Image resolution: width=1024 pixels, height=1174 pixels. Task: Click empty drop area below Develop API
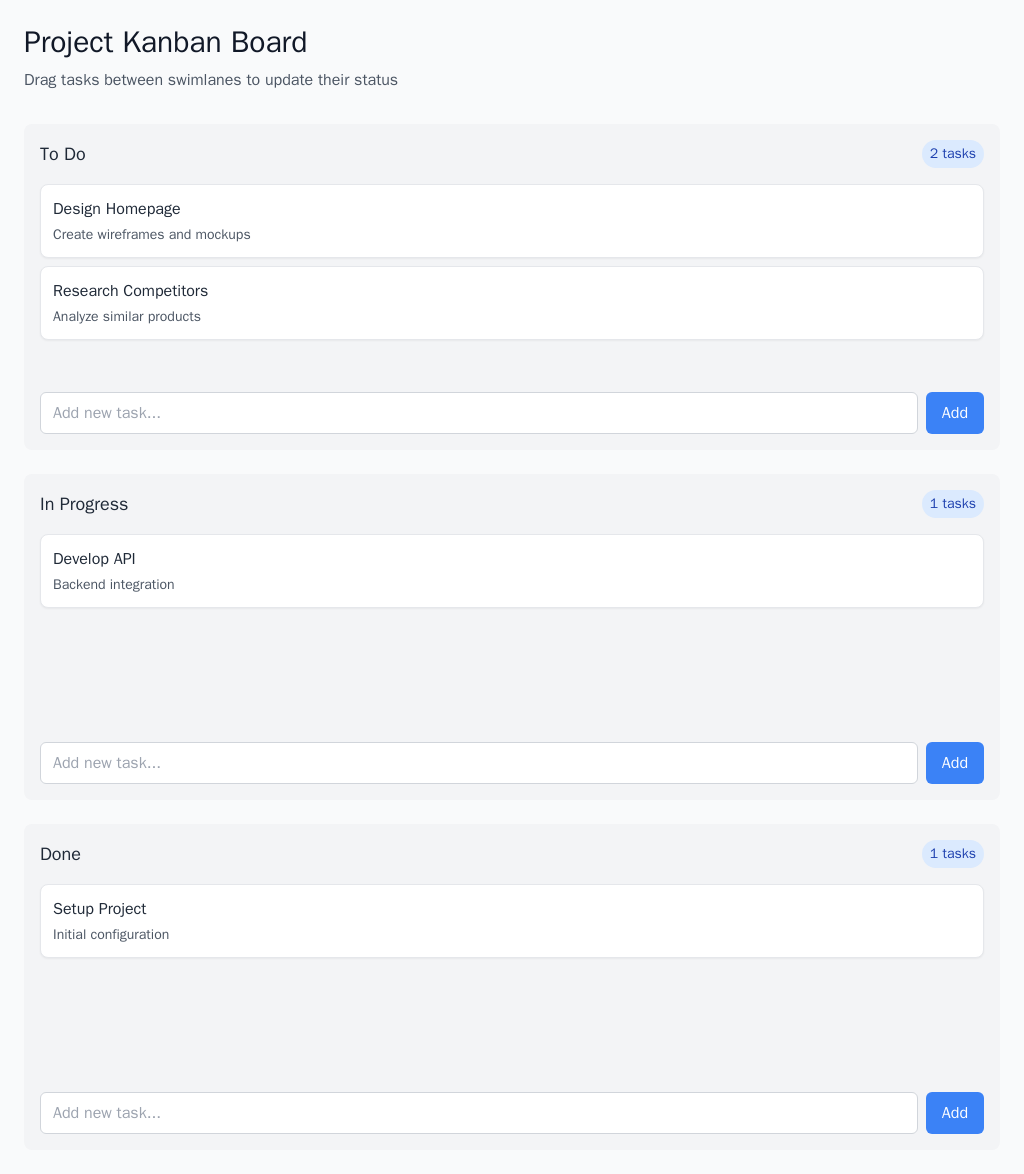click(511, 670)
